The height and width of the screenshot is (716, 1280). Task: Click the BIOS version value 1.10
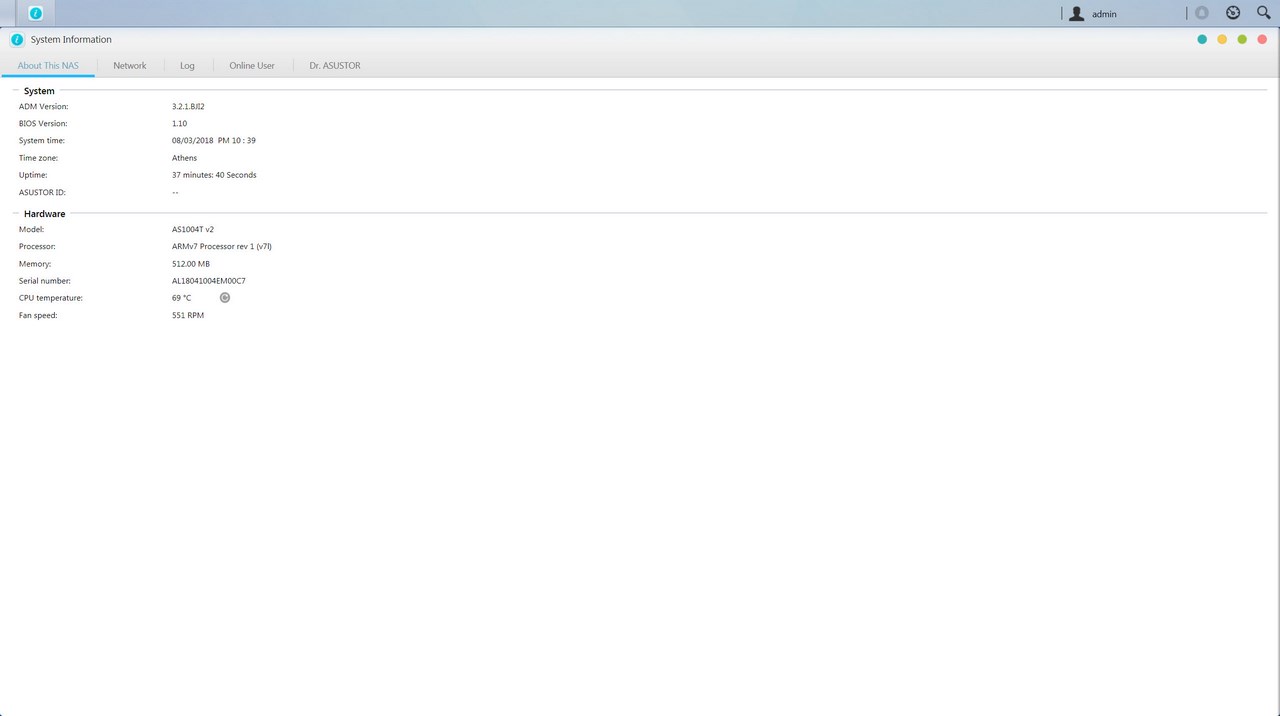click(x=179, y=124)
